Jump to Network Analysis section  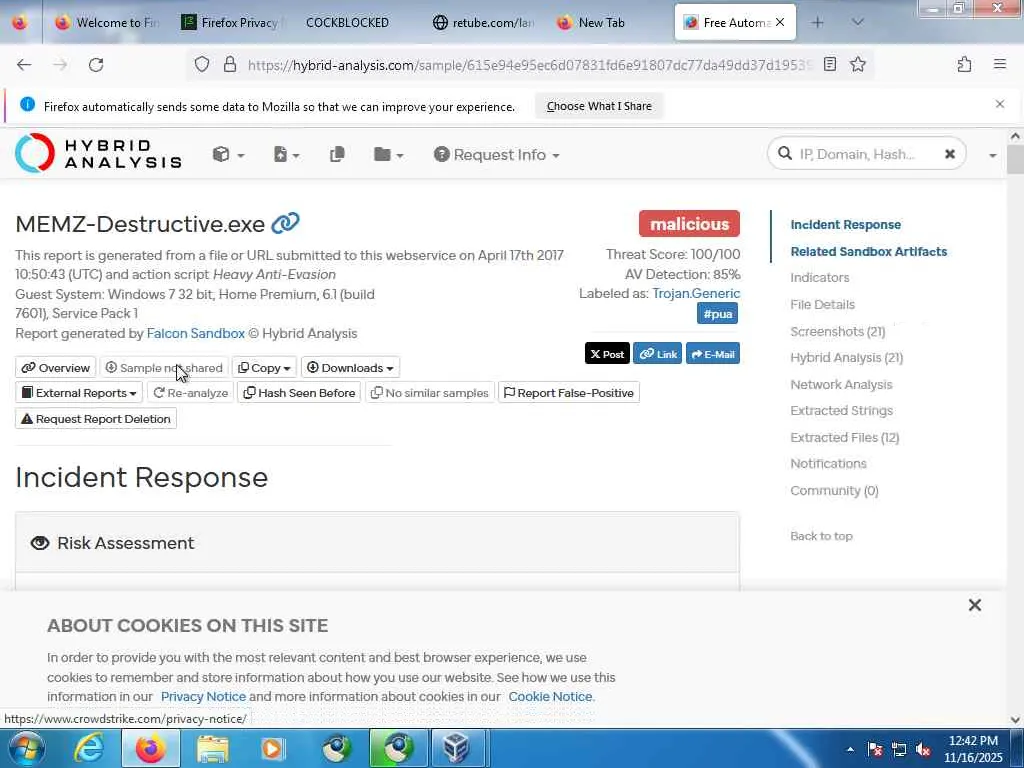[x=840, y=385]
